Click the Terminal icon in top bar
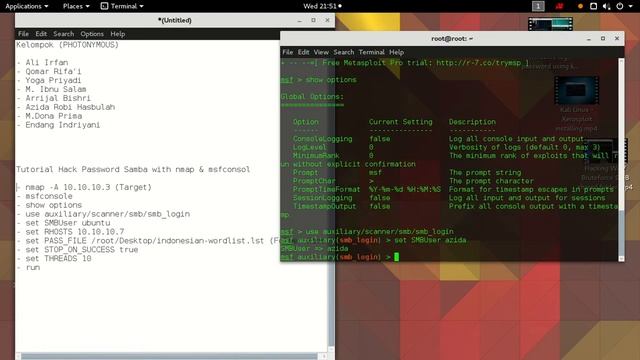640x360 pixels. (x=104, y=6)
